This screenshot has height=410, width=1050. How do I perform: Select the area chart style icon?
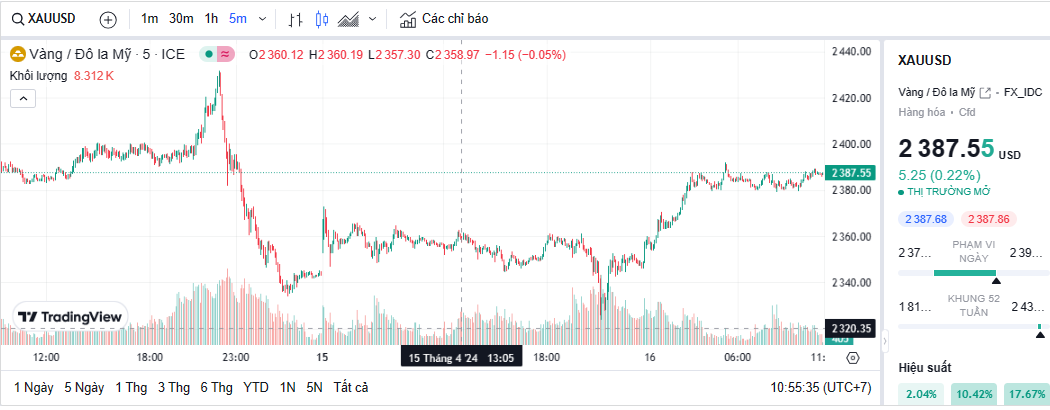coord(349,19)
